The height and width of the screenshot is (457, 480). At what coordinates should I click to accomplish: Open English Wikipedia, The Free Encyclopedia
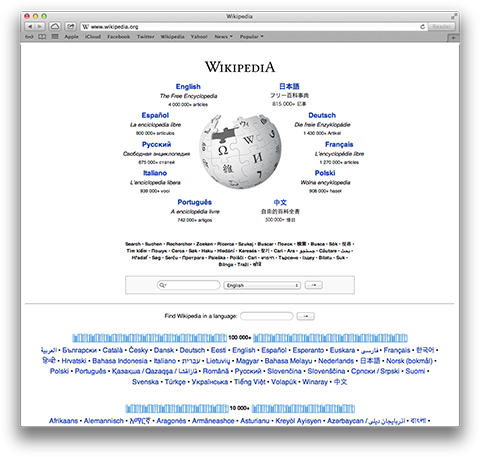click(188, 87)
